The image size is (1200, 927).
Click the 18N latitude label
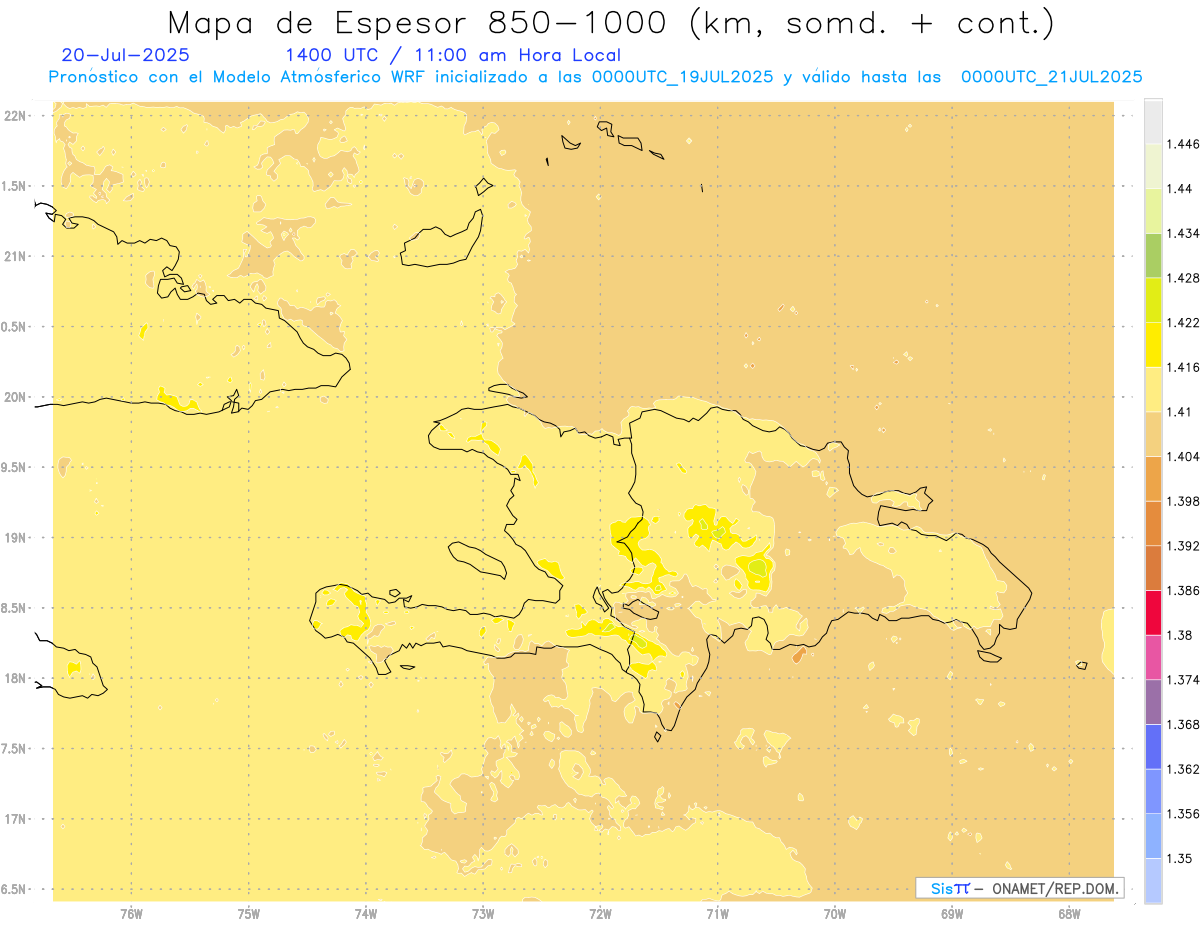point(16,678)
